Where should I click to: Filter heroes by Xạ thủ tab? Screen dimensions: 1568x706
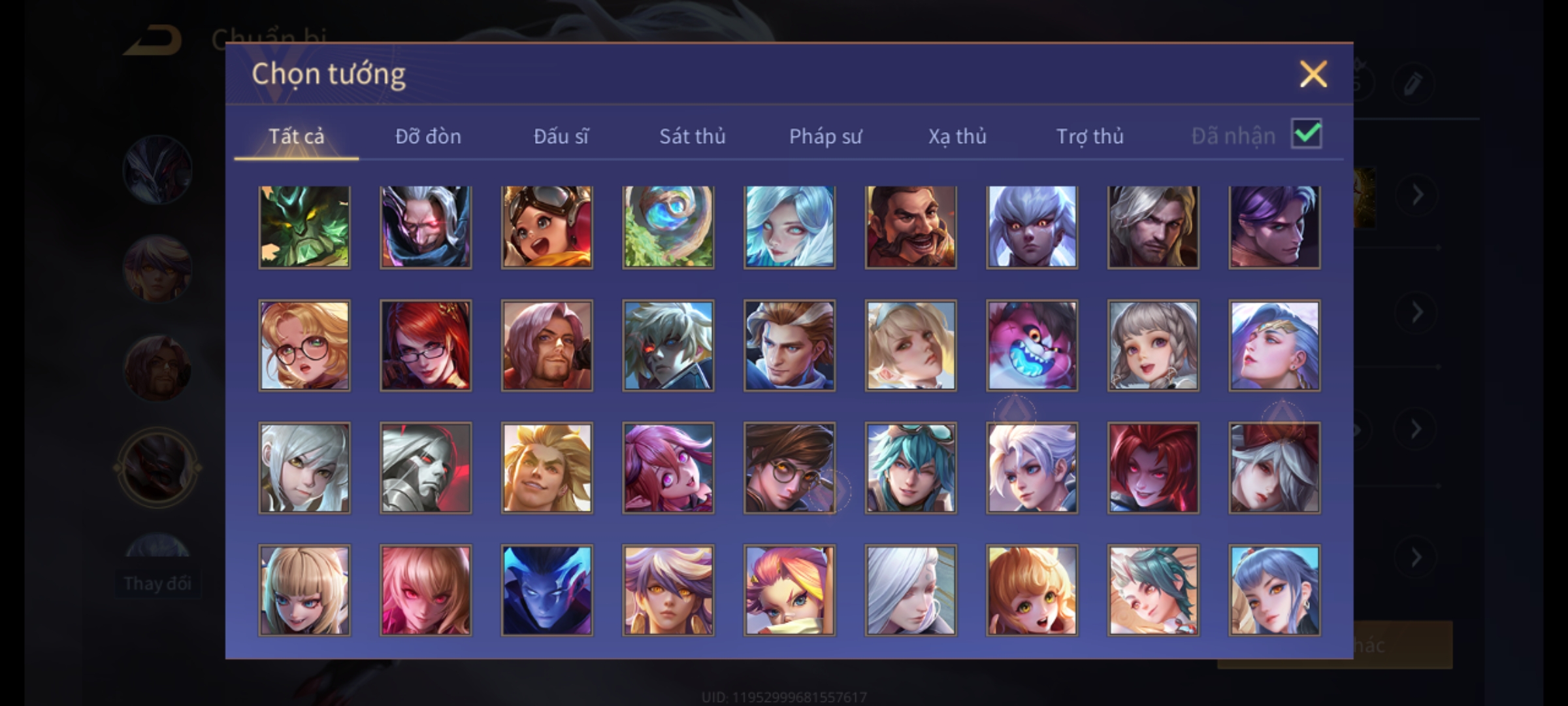pos(957,136)
